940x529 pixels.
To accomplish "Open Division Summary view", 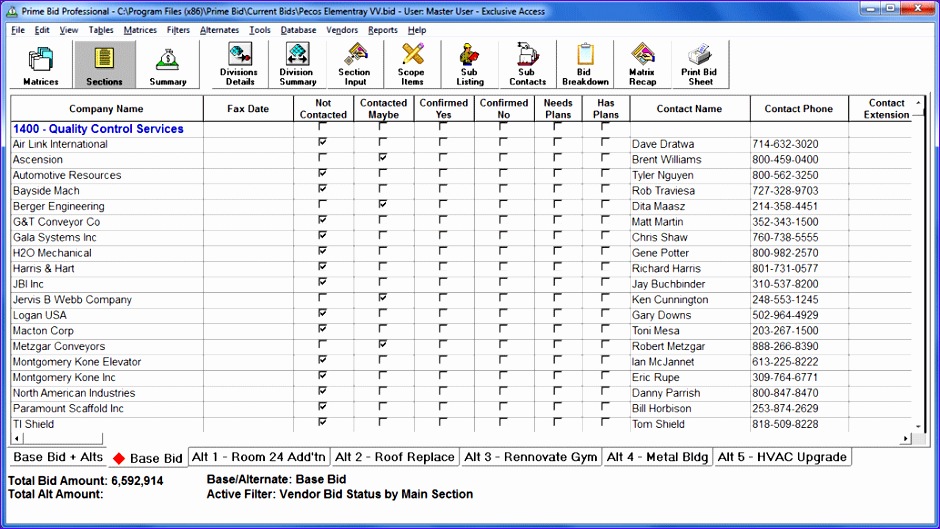I will click(x=297, y=65).
